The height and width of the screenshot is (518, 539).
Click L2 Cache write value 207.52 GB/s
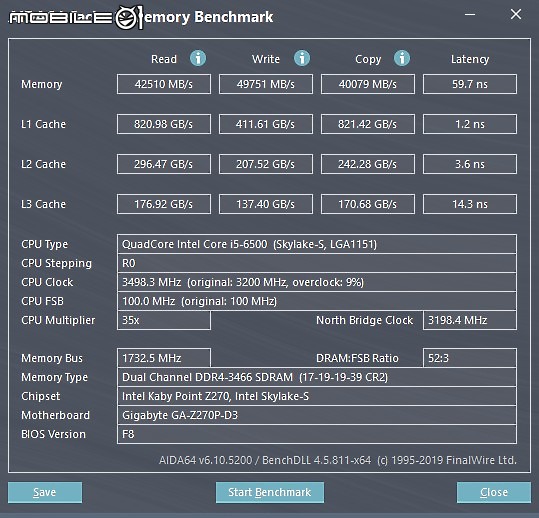[x=266, y=164]
